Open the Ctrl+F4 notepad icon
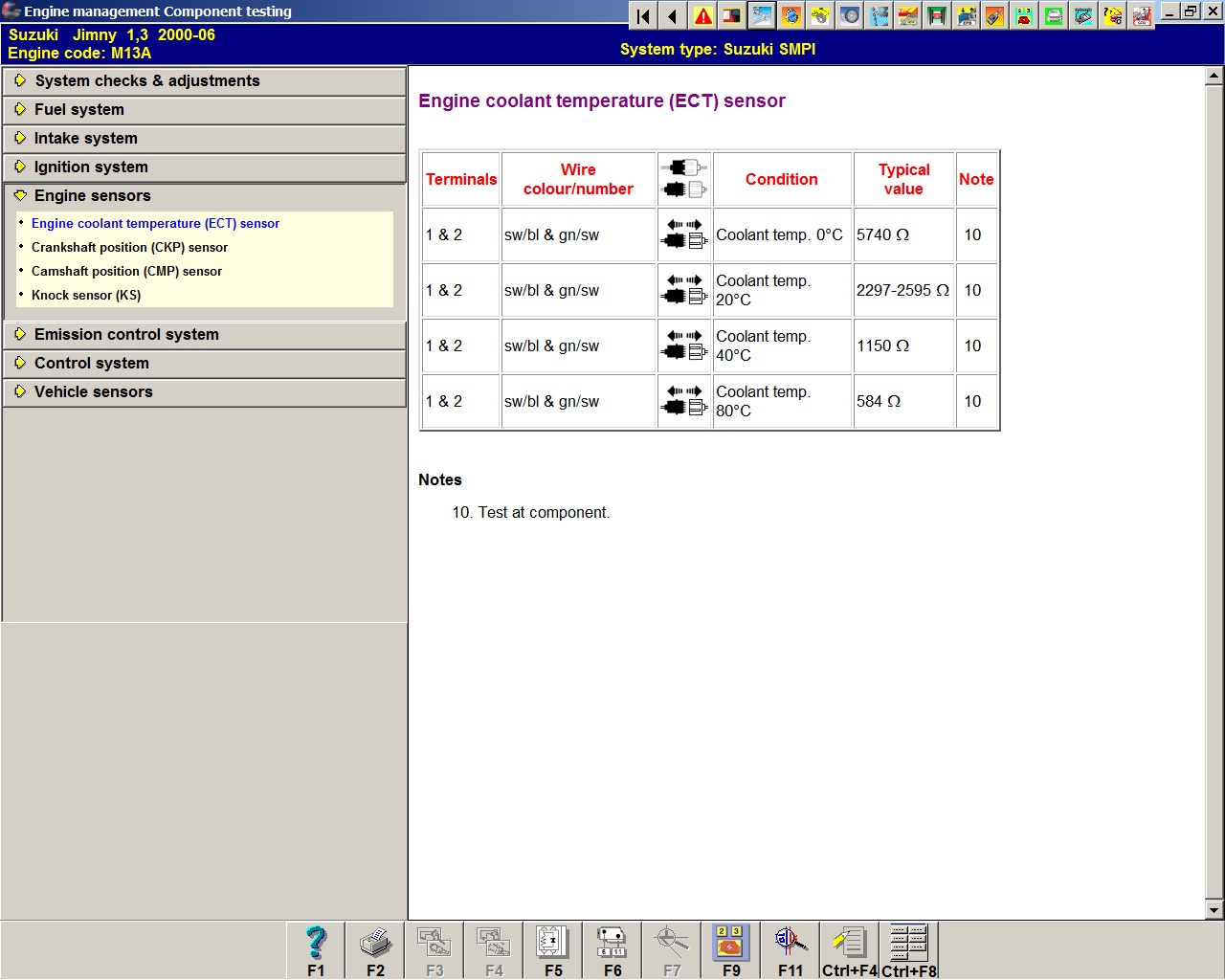1225x980 pixels. pyautogui.click(x=849, y=949)
